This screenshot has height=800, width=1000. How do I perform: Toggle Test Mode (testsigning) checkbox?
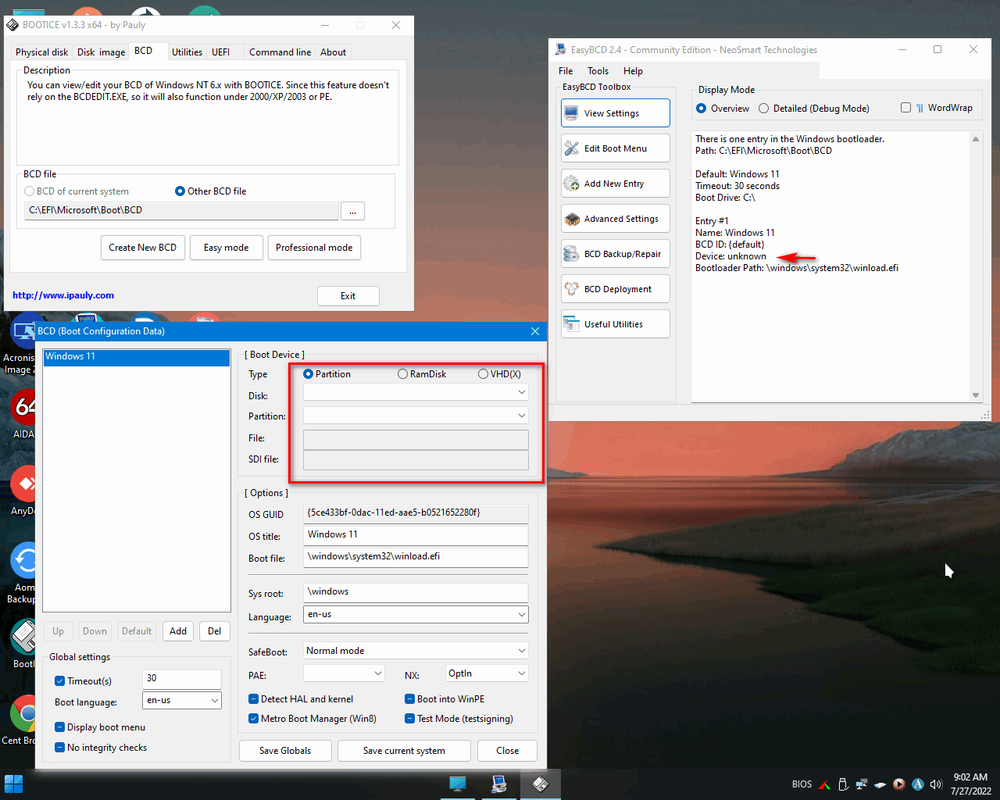410,718
